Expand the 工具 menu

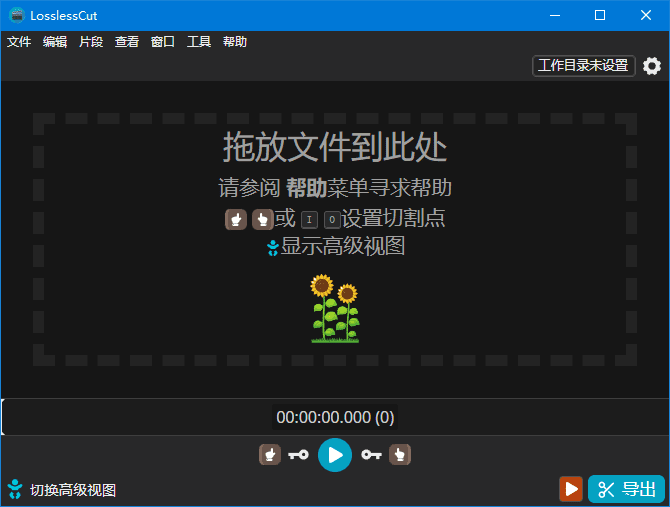point(199,42)
